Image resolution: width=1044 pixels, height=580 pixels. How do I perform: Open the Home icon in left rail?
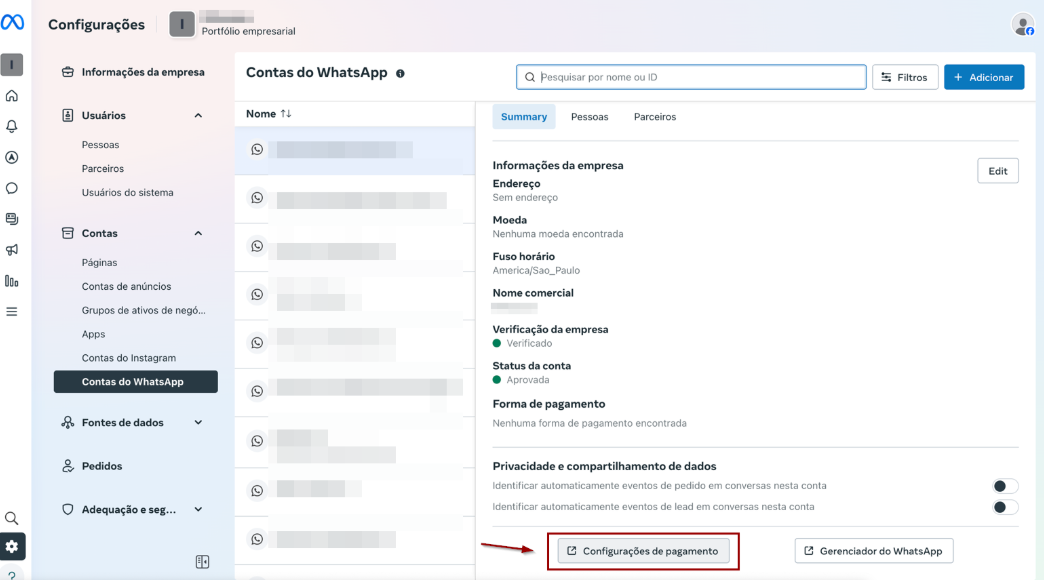[12, 96]
